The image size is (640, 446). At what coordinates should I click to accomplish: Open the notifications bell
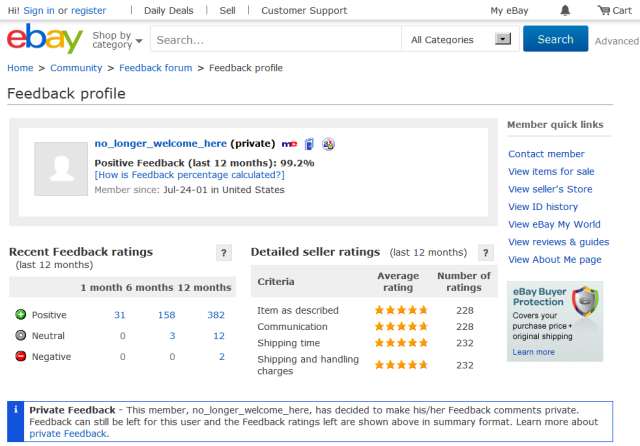(x=566, y=11)
